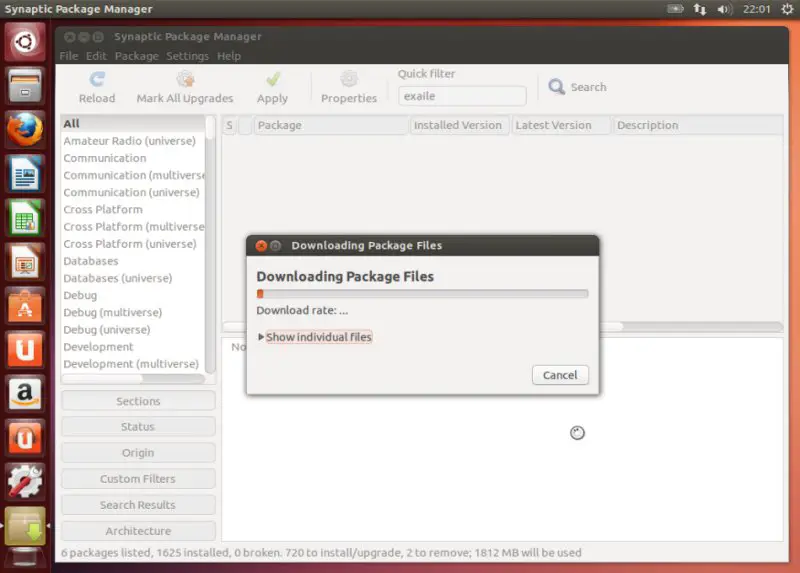Sort by Description column header

pyautogui.click(x=697, y=125)
